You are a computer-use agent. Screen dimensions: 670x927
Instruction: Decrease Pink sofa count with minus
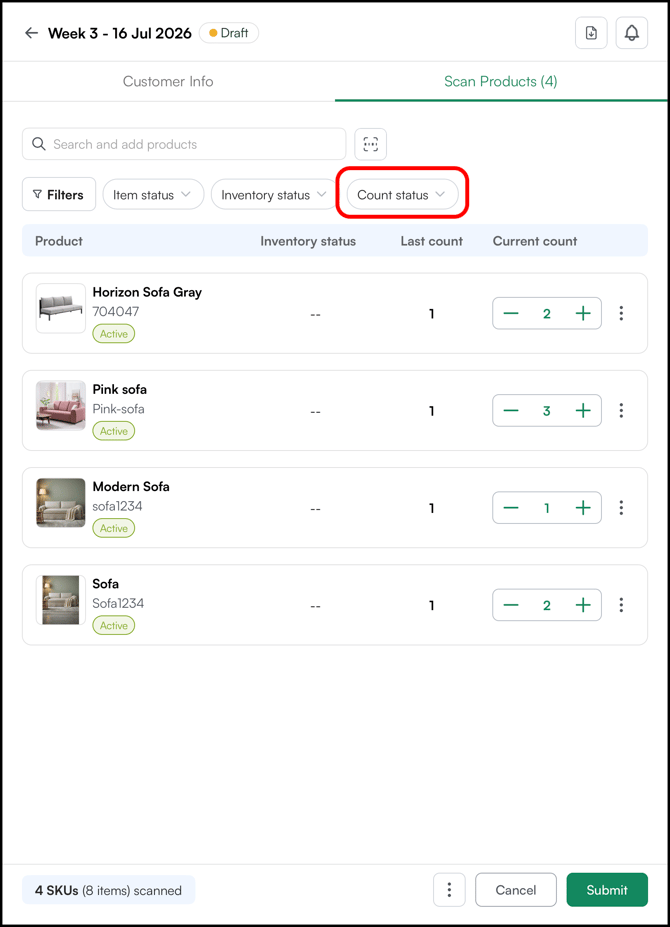coord(511,410)
